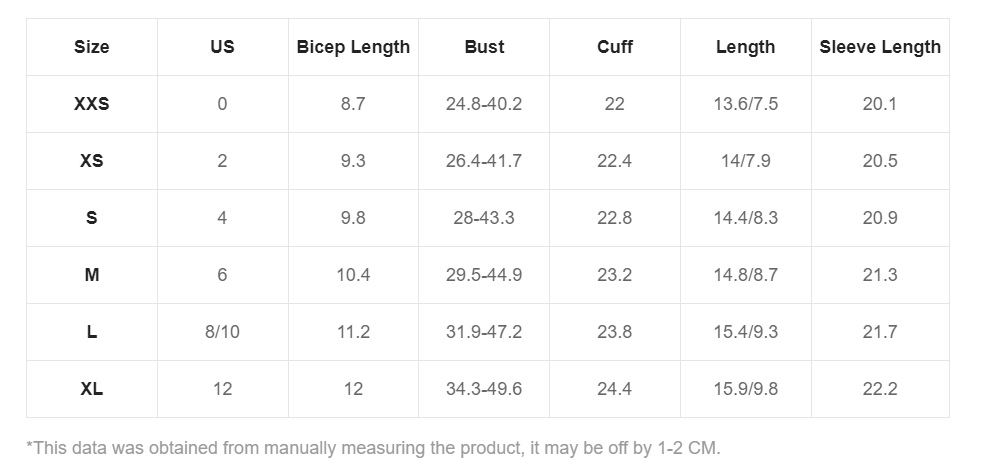Select the US column header

click(222, 47)
